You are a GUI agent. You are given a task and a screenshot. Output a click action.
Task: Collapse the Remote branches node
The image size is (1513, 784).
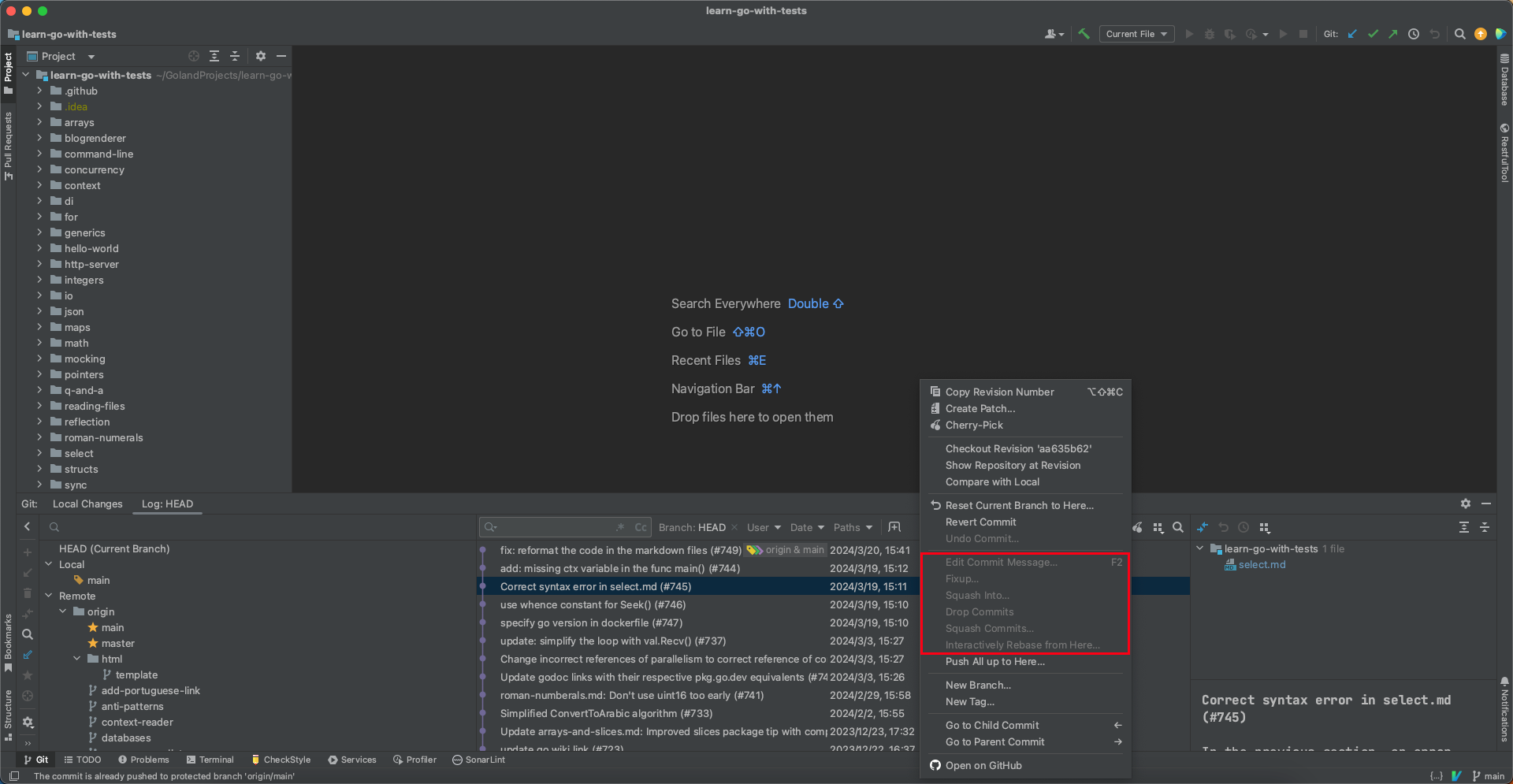tap(49, 596)
